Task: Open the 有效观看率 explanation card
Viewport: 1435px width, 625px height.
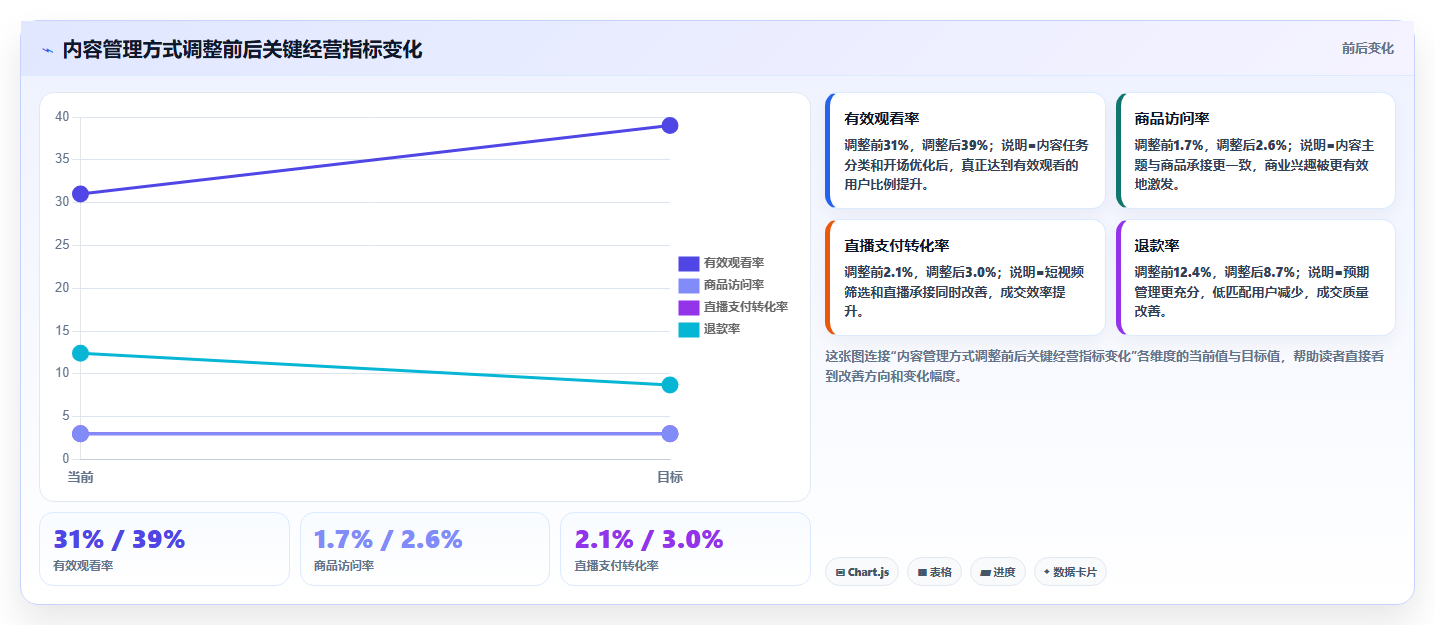Action: coord(965,150)
